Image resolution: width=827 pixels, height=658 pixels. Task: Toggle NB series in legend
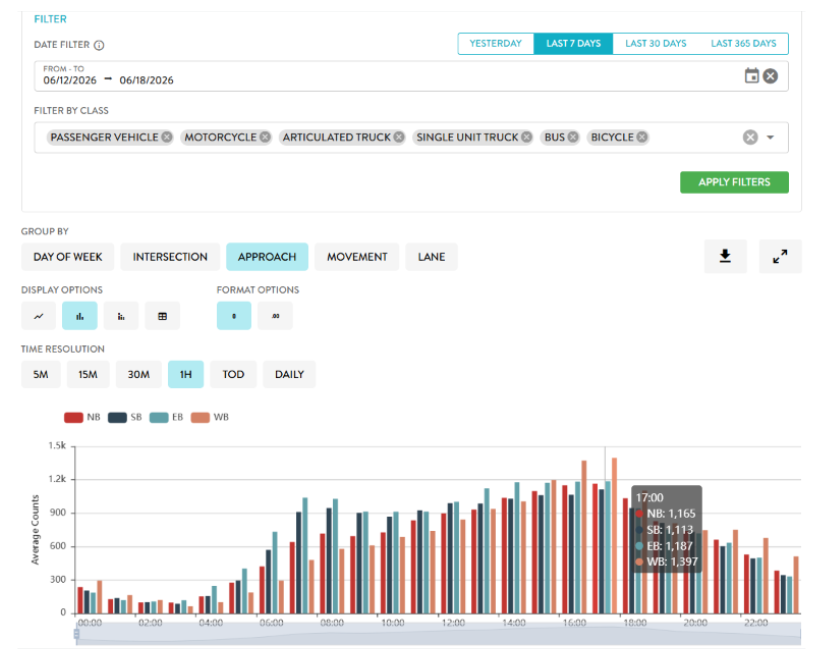point(82,417)
